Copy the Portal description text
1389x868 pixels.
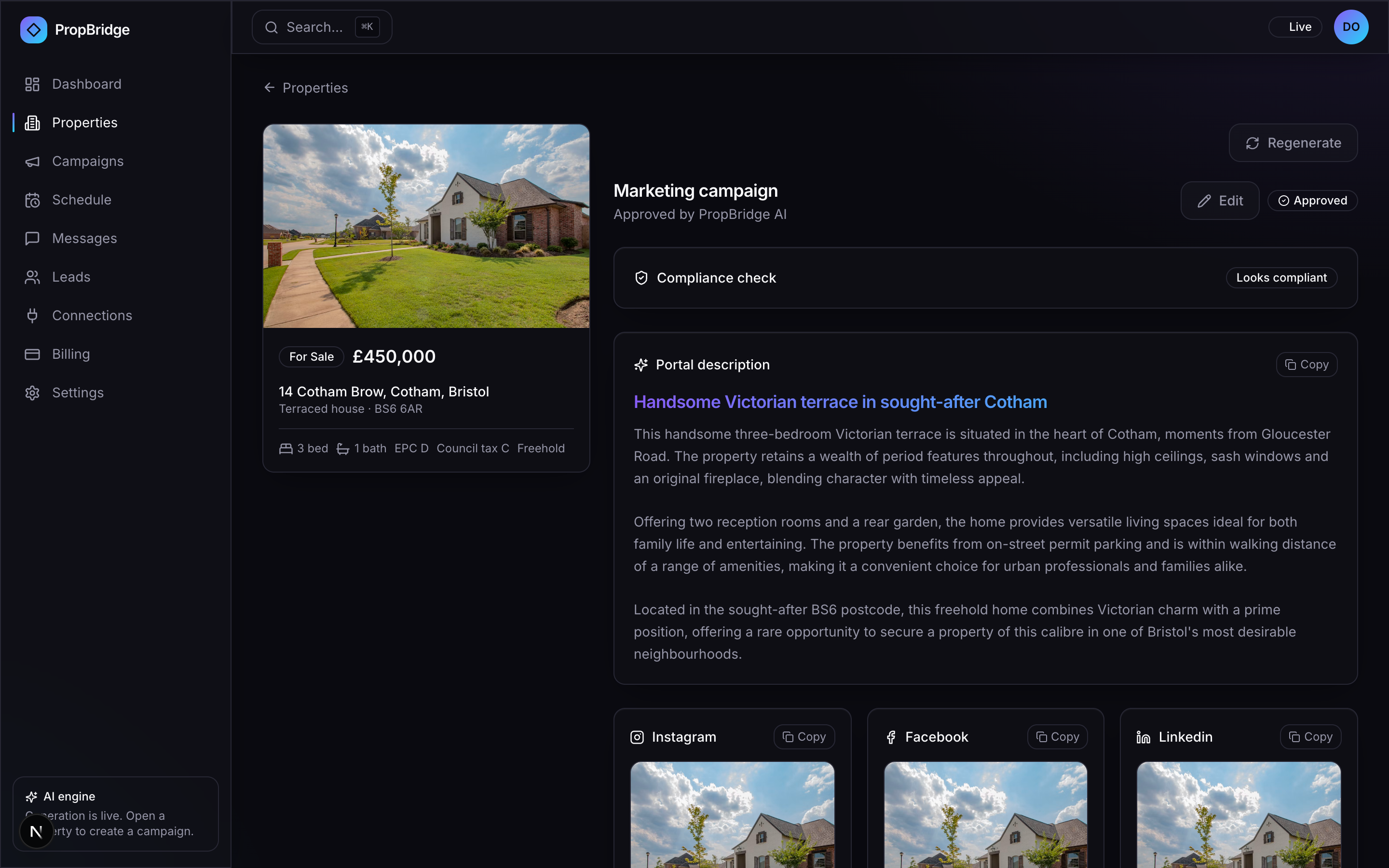1307,365
